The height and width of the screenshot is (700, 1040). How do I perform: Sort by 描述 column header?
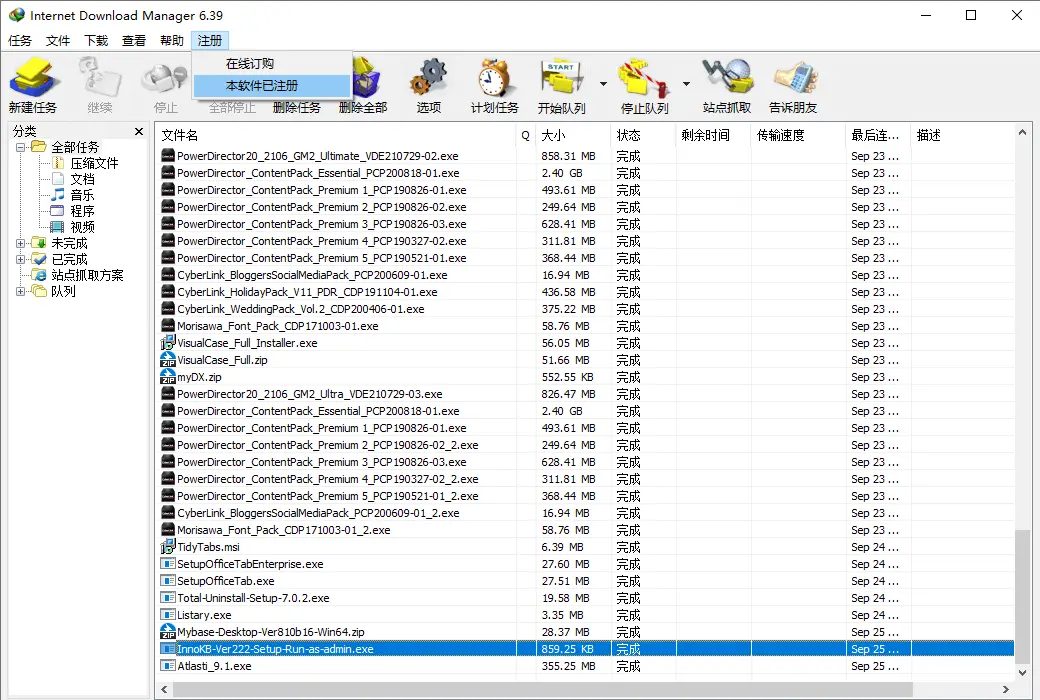[962, 135]
